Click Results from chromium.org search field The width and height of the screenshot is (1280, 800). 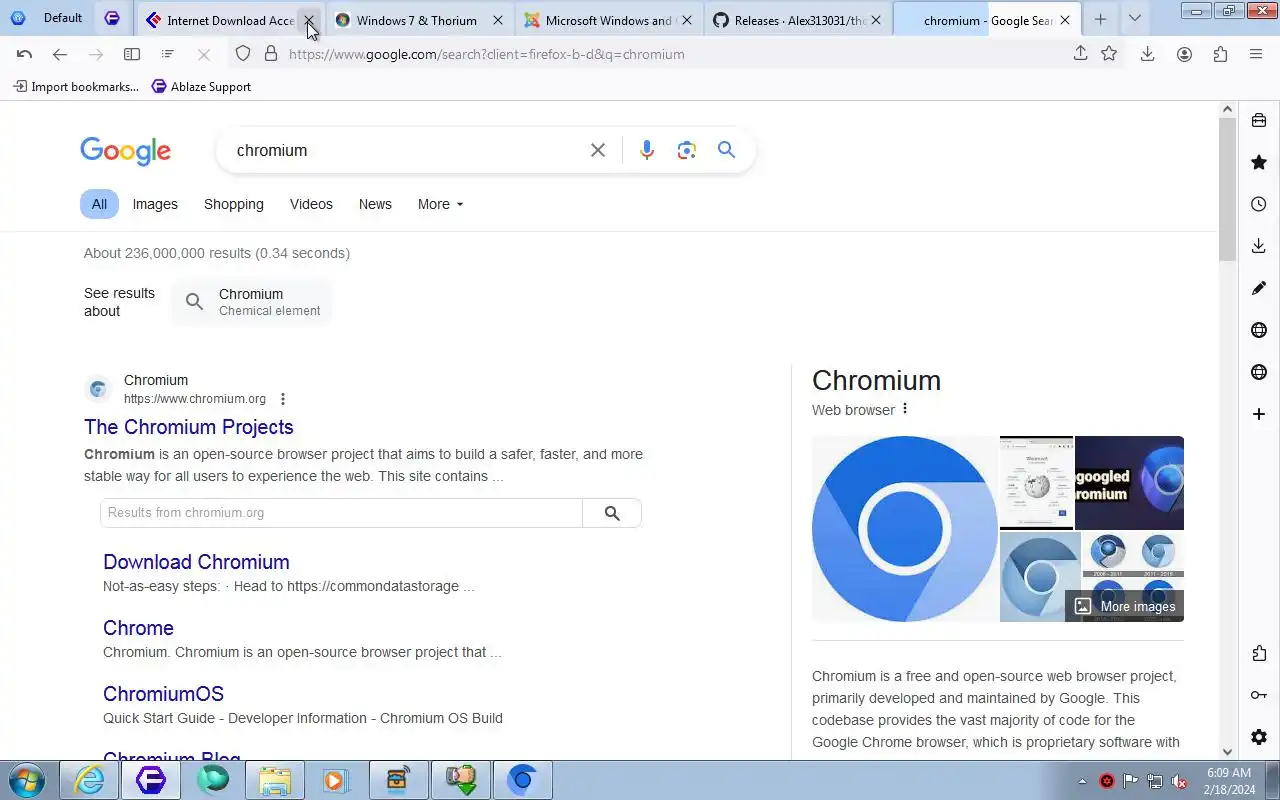pos(341,513)
